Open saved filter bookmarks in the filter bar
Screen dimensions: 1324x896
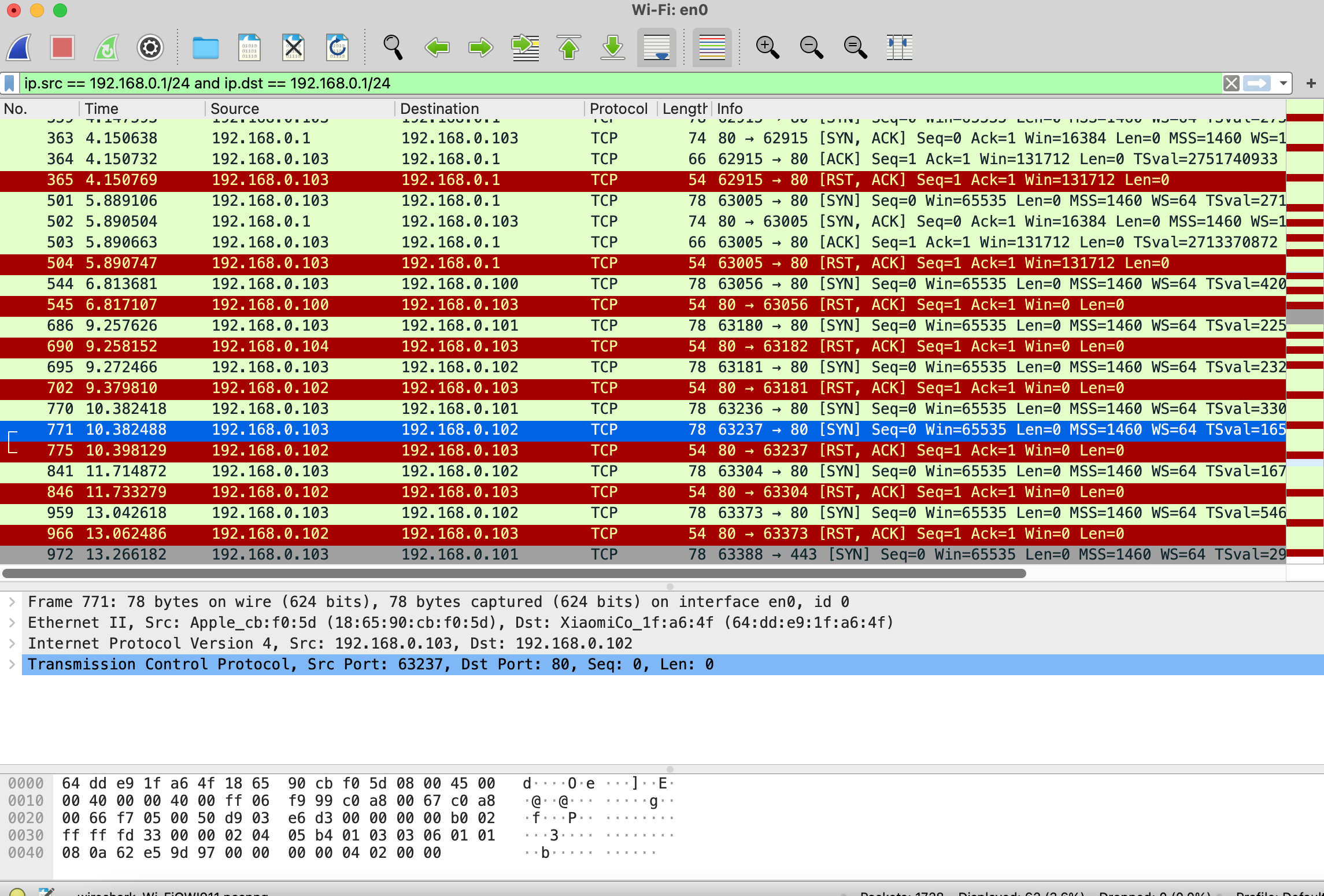coord(8,83)
